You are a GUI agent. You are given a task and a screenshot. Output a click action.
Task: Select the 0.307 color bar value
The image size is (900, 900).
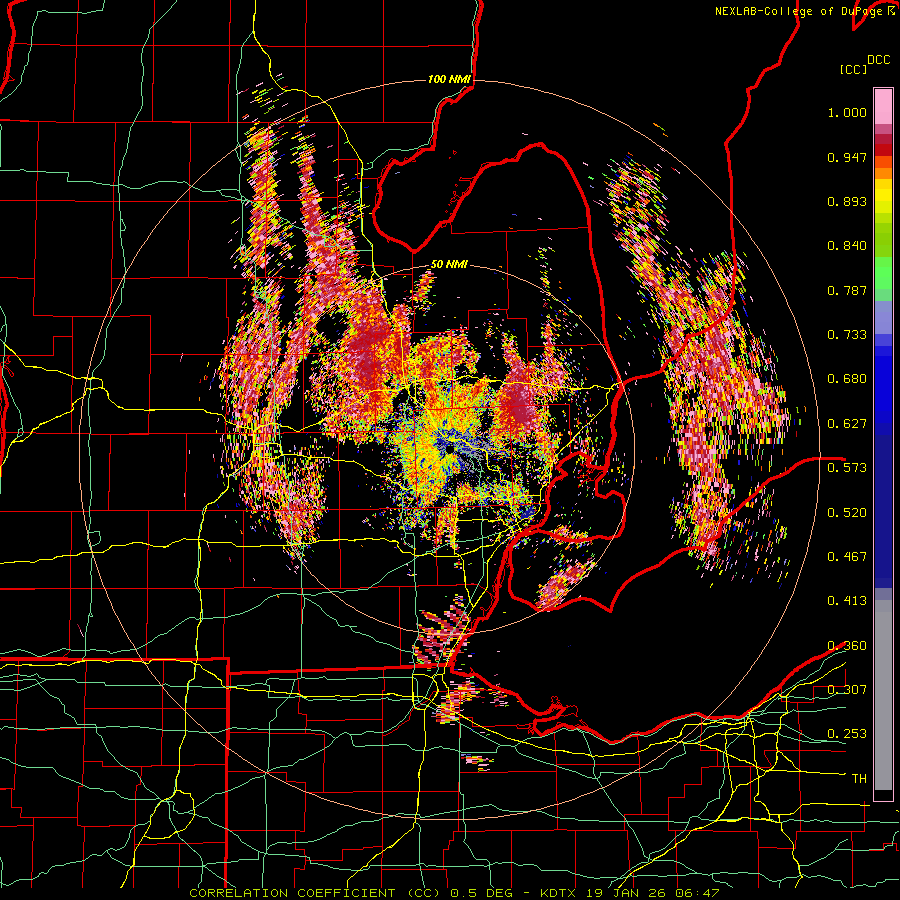[847, 690]
